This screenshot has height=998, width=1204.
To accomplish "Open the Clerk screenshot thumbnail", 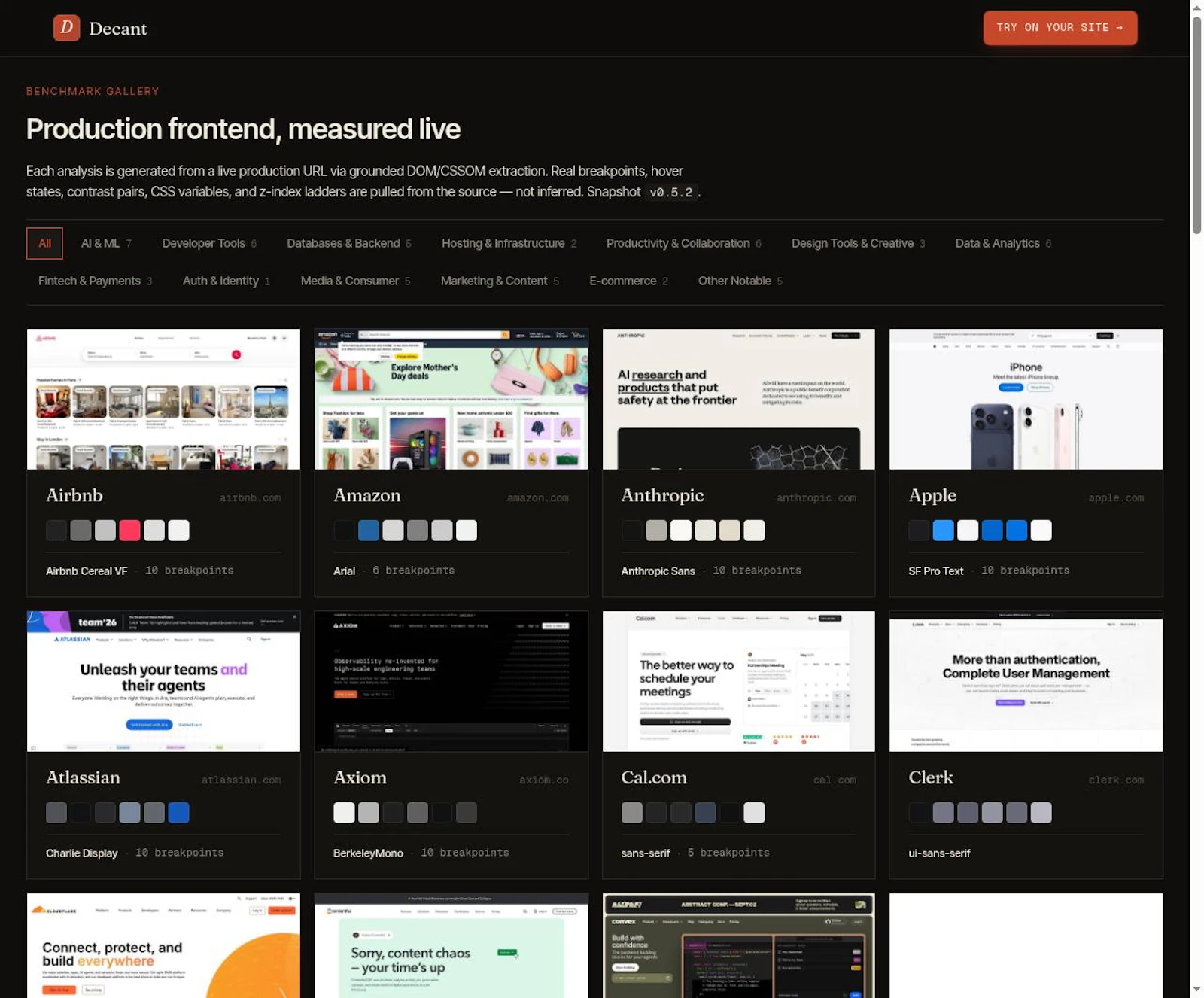I will pyautogui.click(x=1026, y=681).
